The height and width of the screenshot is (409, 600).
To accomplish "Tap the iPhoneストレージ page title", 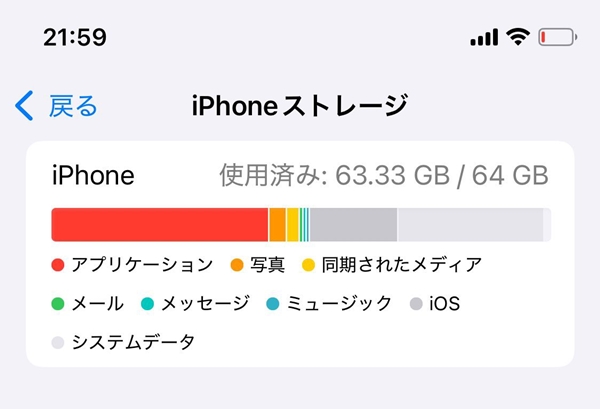I will point(300,106).
